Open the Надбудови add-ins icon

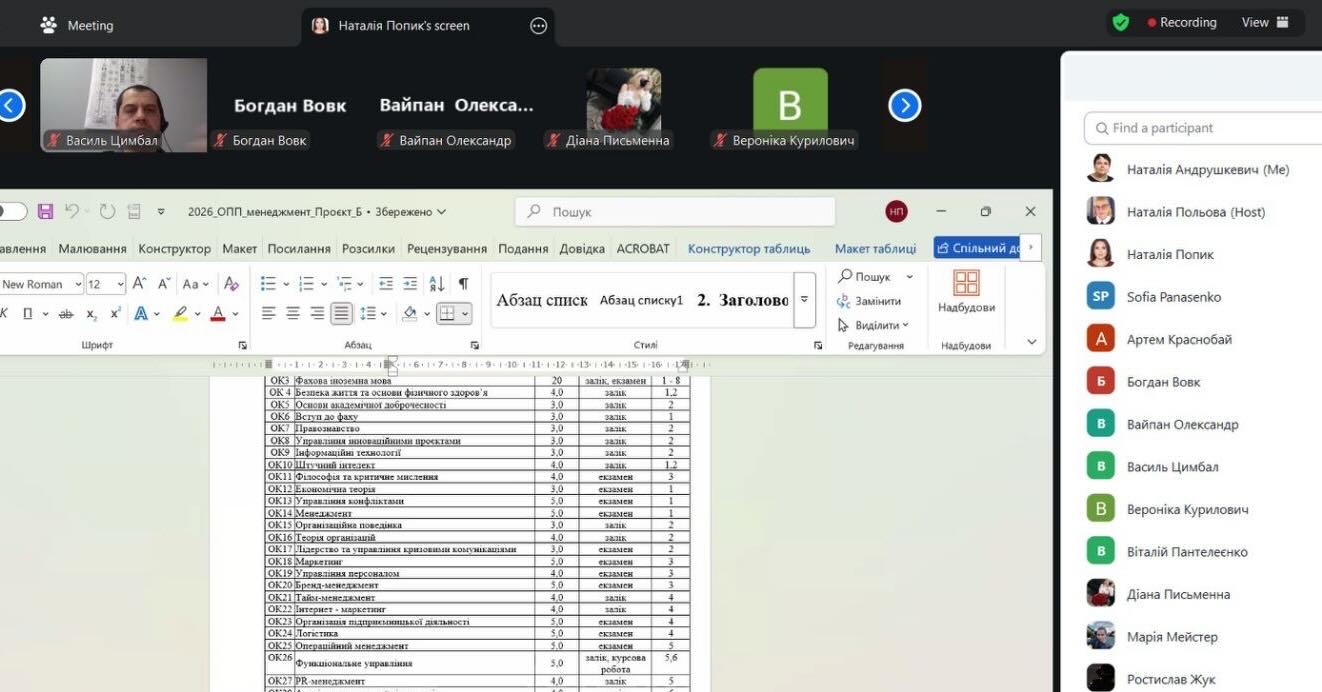(x=965, y=291)
